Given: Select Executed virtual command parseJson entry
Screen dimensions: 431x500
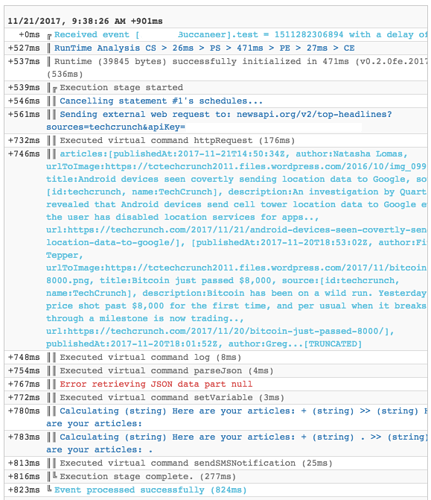Looking at the screenshot, I should [x=167, y=371].
